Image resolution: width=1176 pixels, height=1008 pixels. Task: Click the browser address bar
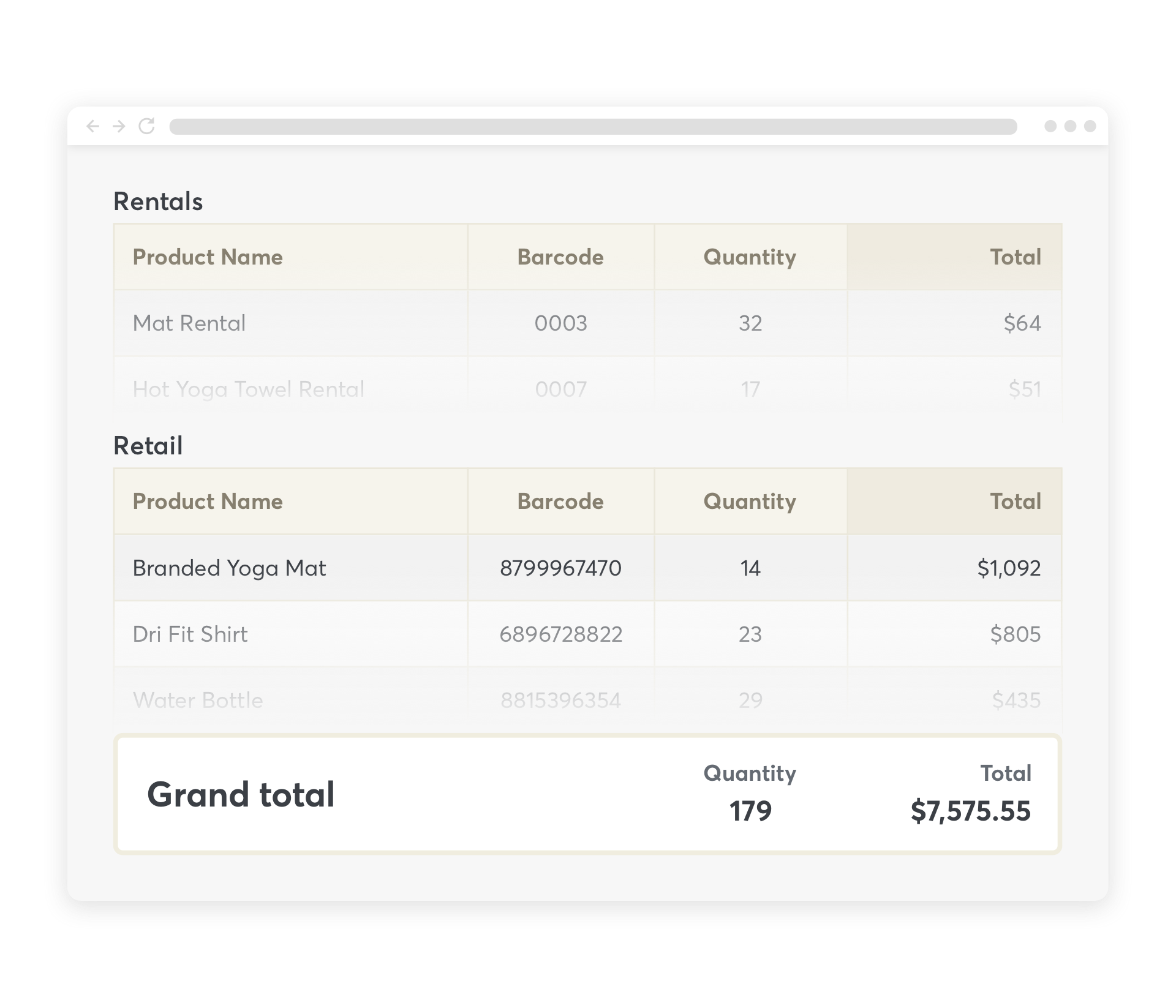coord(593,127)
